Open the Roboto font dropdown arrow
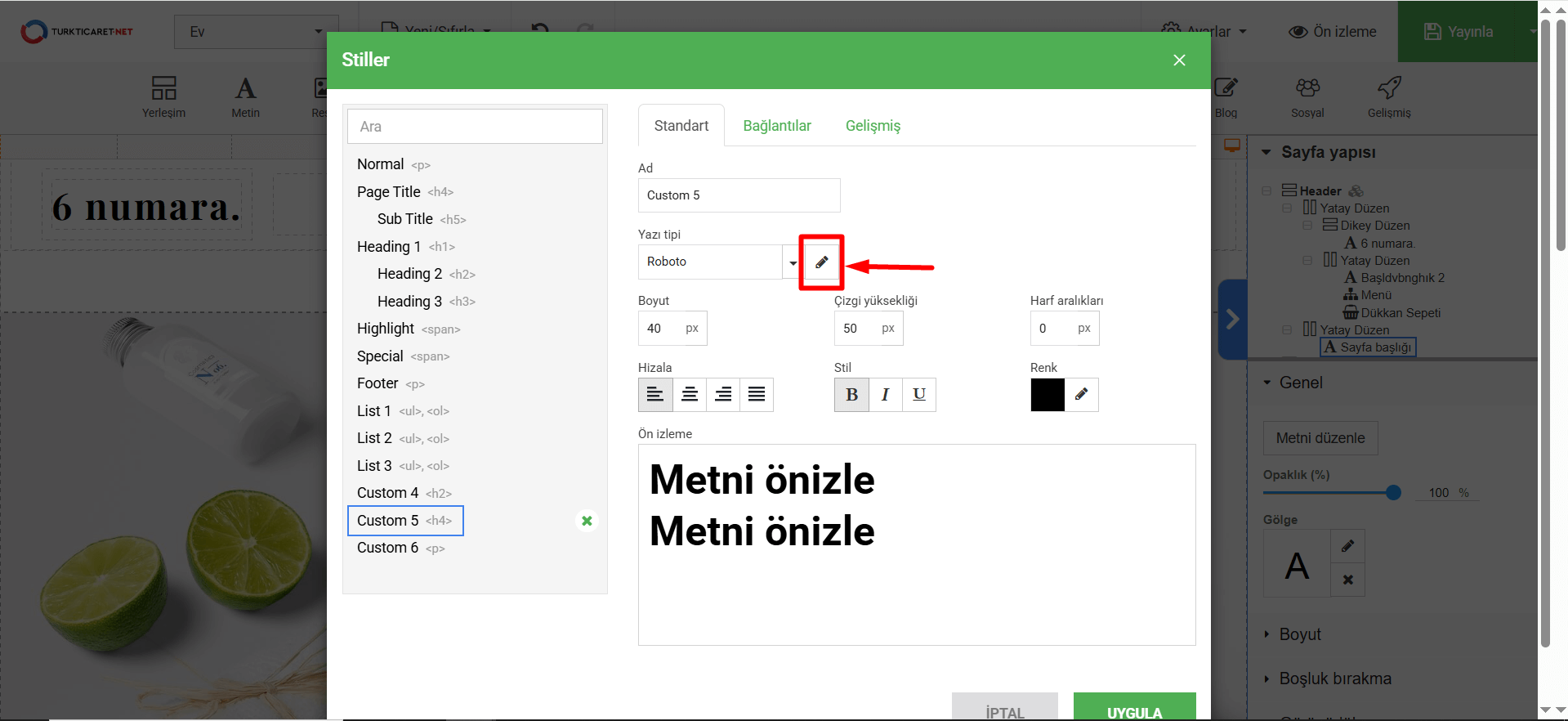The image size is (1568, 721). tap(792, 262)
